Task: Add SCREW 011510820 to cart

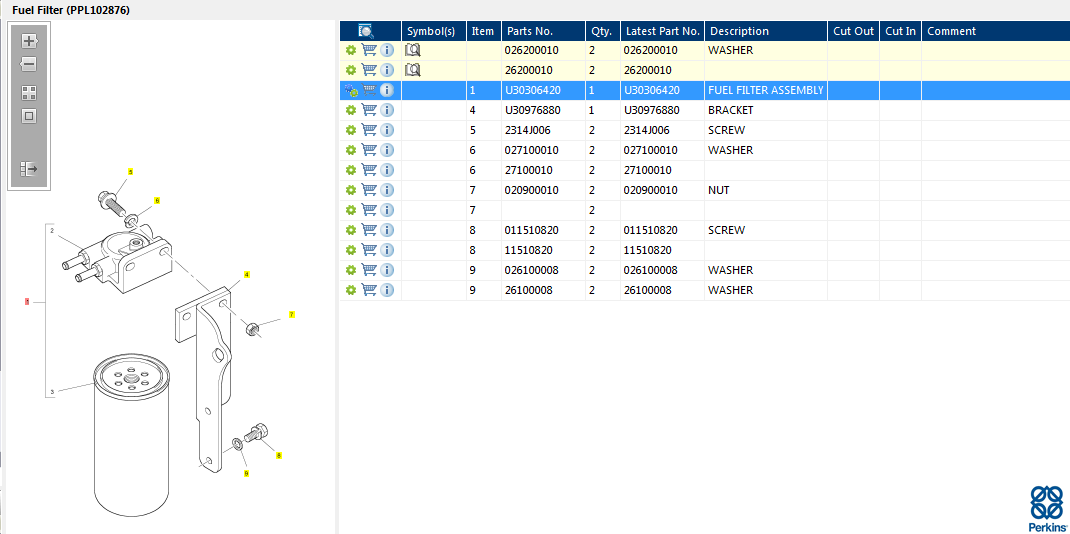Action: (x=369, y=230)
